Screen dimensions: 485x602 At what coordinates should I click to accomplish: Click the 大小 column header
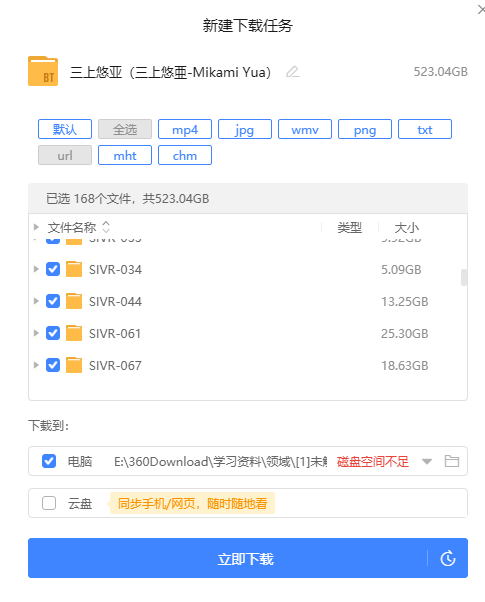click(x=406, y=227)
